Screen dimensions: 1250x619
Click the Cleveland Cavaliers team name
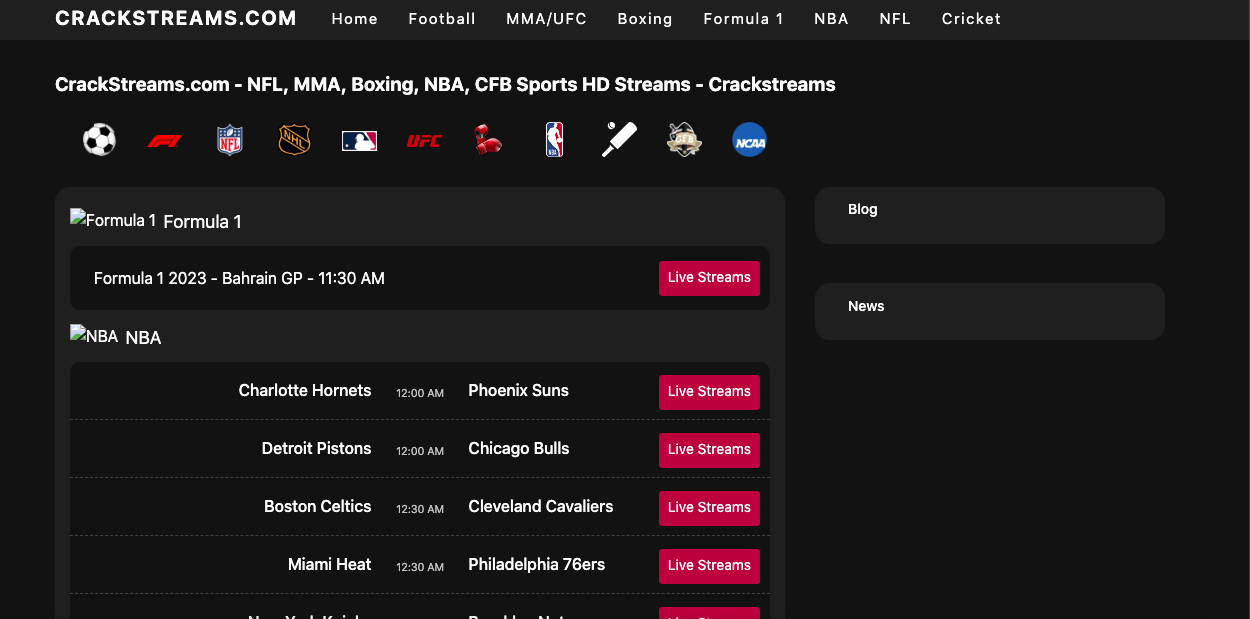pos(540,506)
